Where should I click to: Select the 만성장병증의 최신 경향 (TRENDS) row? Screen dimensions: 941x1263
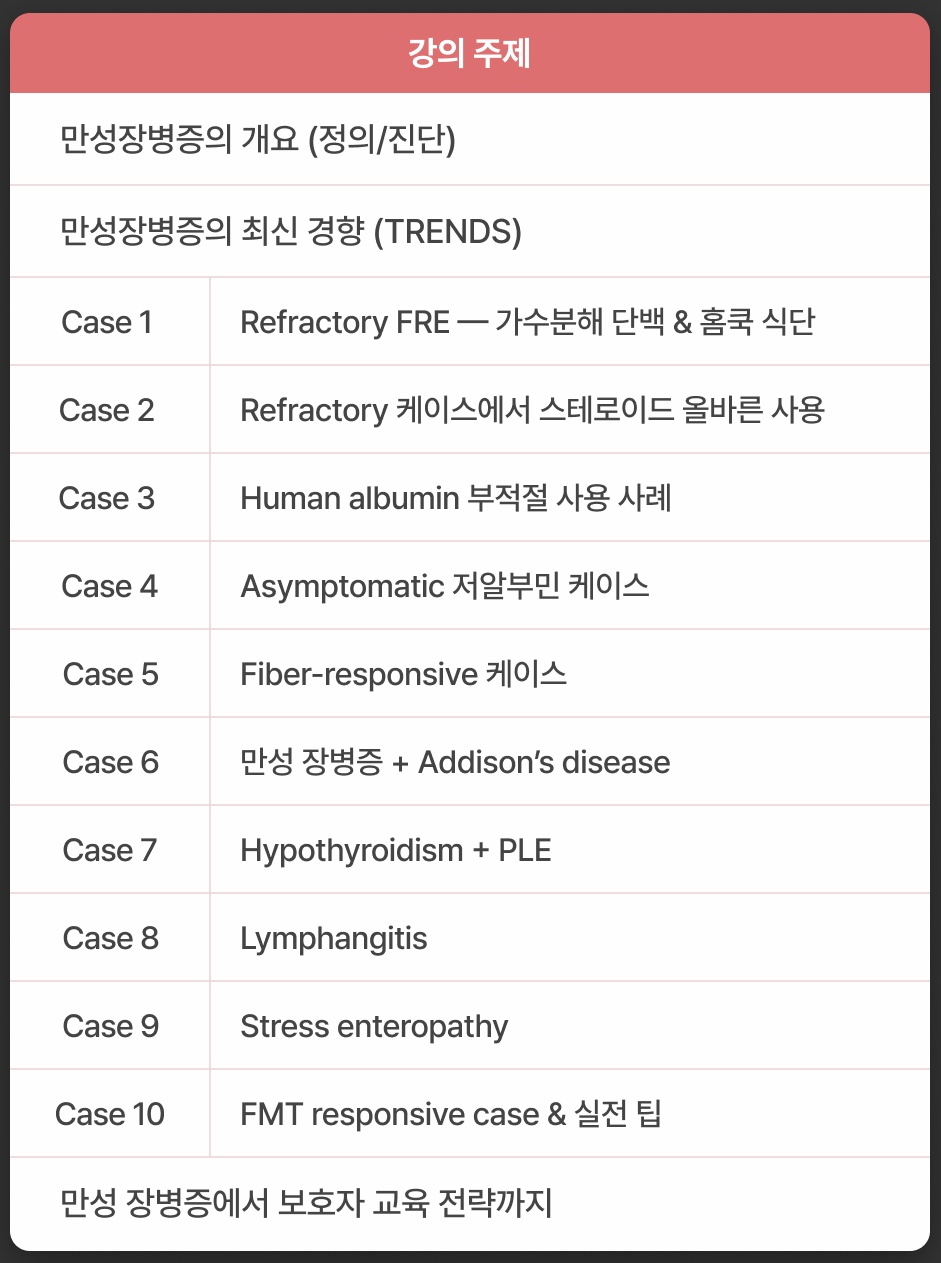coord(291,232)
